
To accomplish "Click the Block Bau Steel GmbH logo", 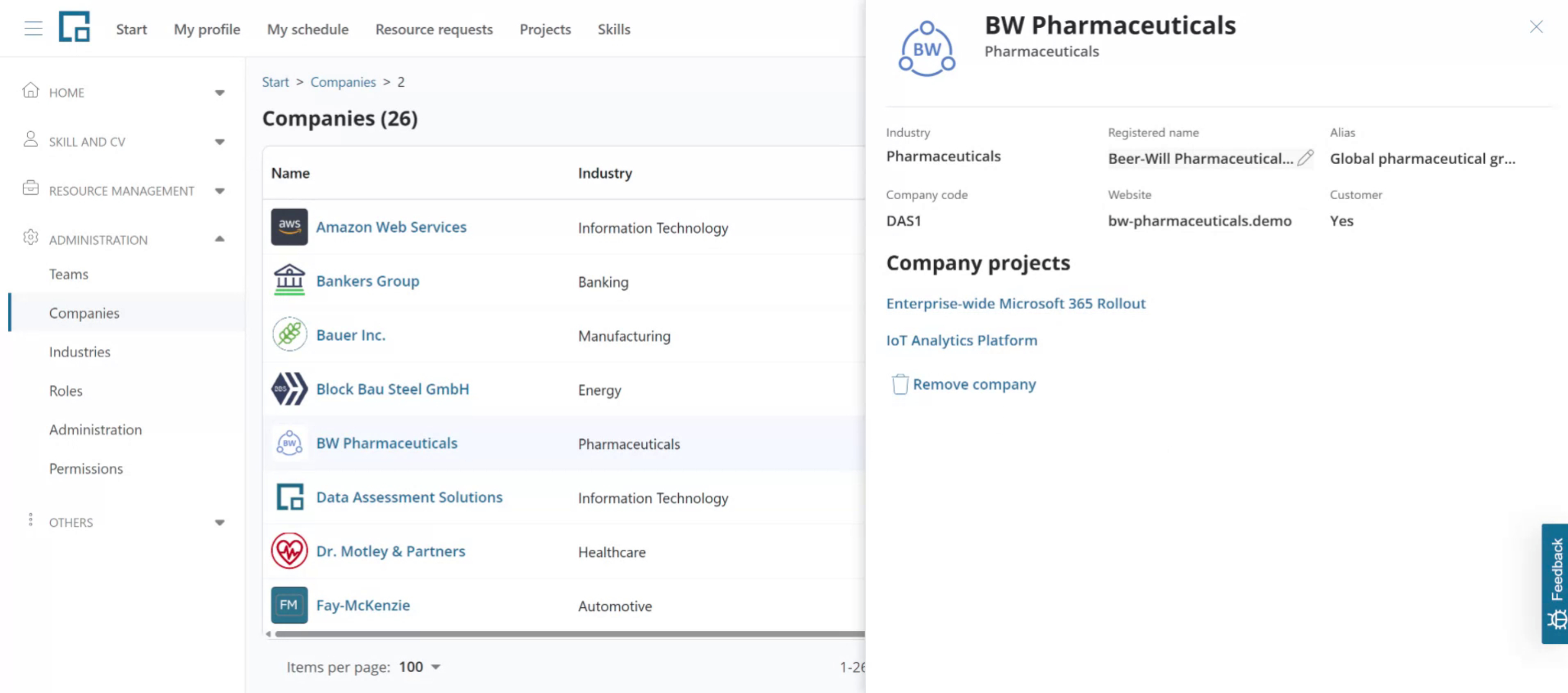I will pyautogui.click(x=289, y=389).
